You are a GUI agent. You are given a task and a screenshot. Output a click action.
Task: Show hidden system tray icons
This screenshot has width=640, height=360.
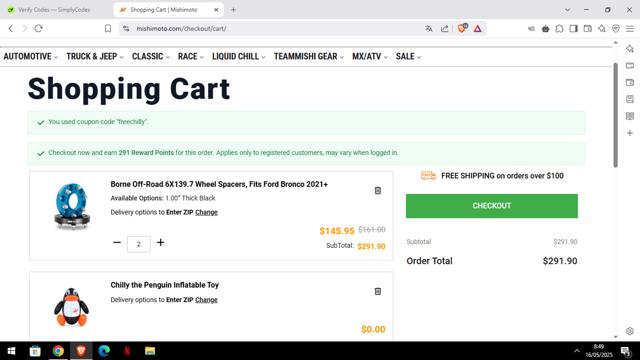[577, 351]
